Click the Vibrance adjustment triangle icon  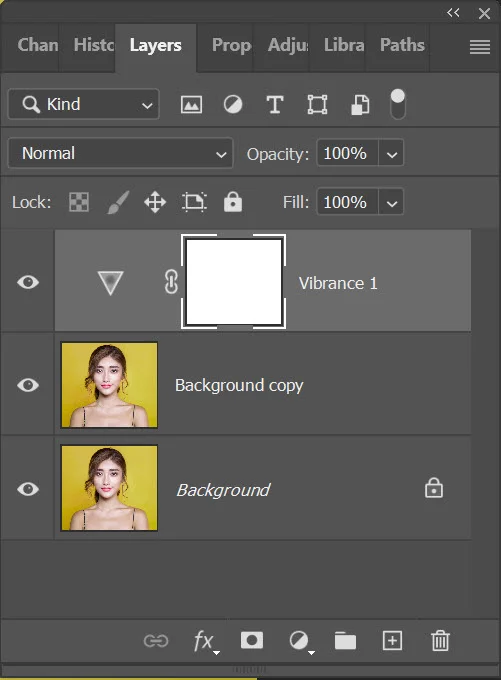coord(110,283)
